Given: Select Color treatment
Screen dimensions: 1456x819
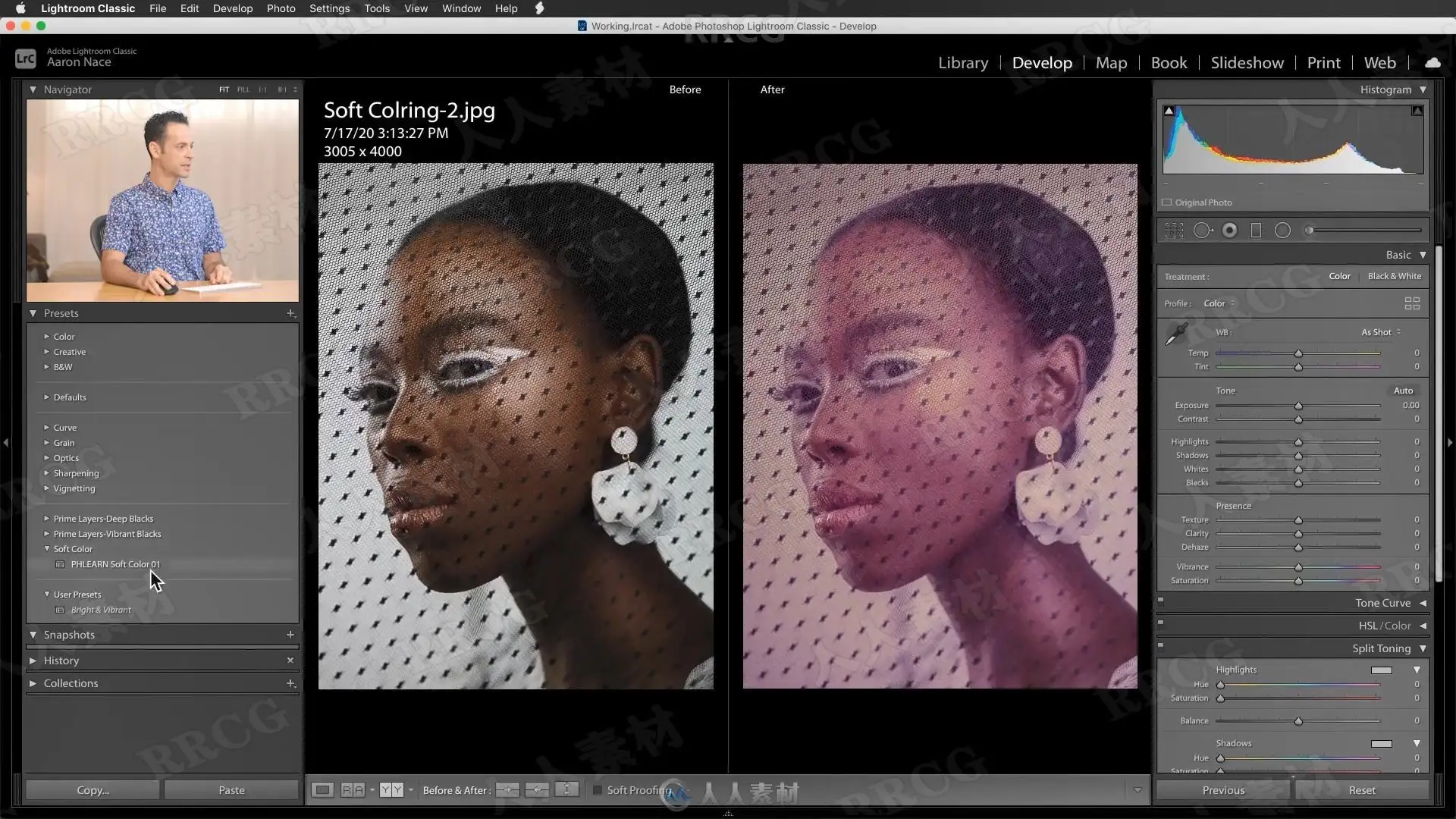Looking at the screenshot, I should click(x=1339, y=276).
